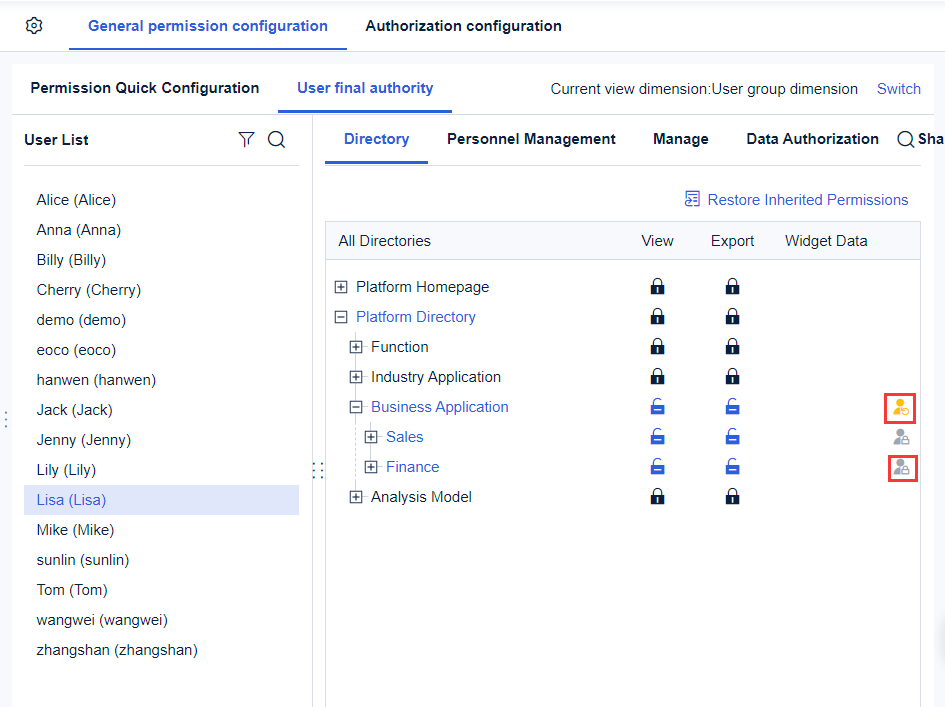This screenshot has width=945, height=707.
Task: Click the View lock icon for Industry Application
Action: [x=657, y=376]
